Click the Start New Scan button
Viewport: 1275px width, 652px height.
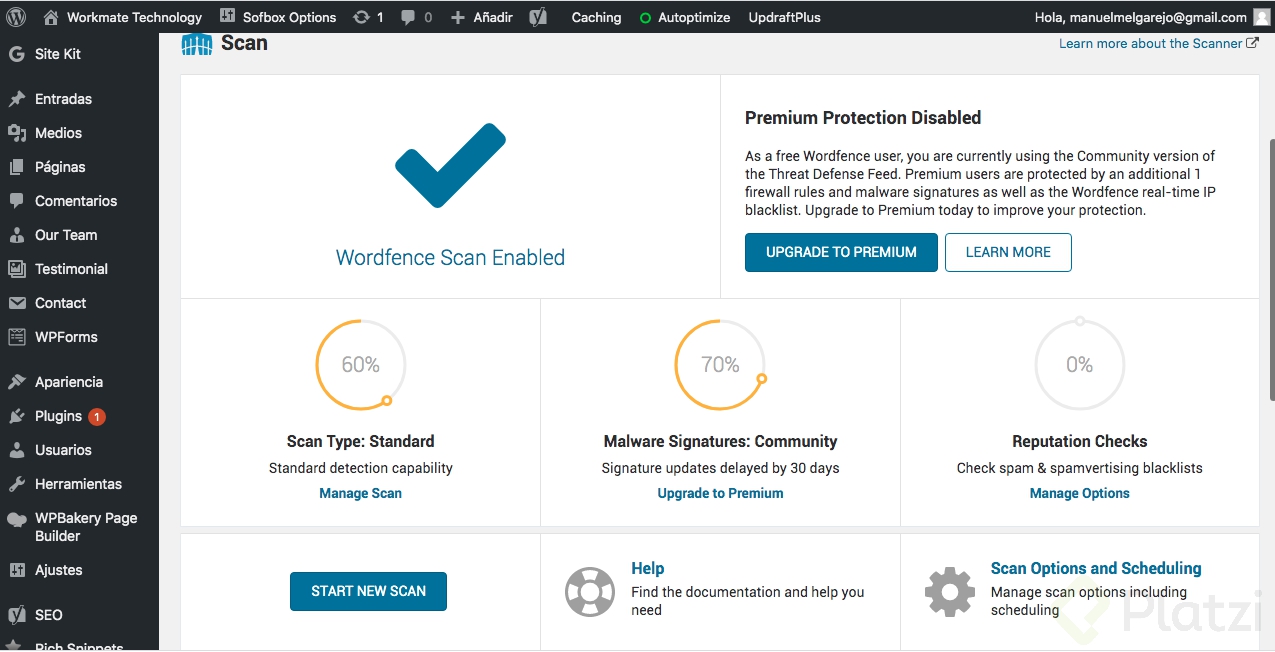(368, 591)
